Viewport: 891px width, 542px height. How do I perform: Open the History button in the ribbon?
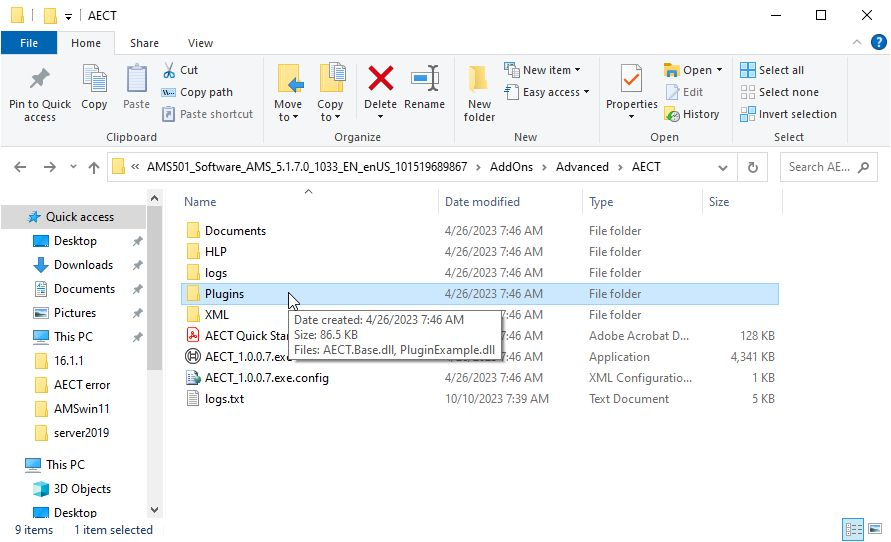tap(692, 114)
